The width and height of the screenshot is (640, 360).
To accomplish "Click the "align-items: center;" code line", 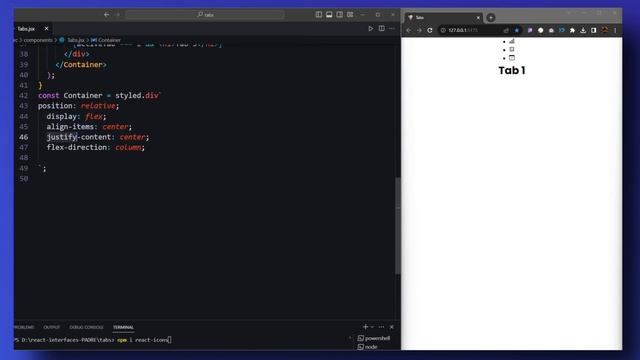I will pos(89,127).
